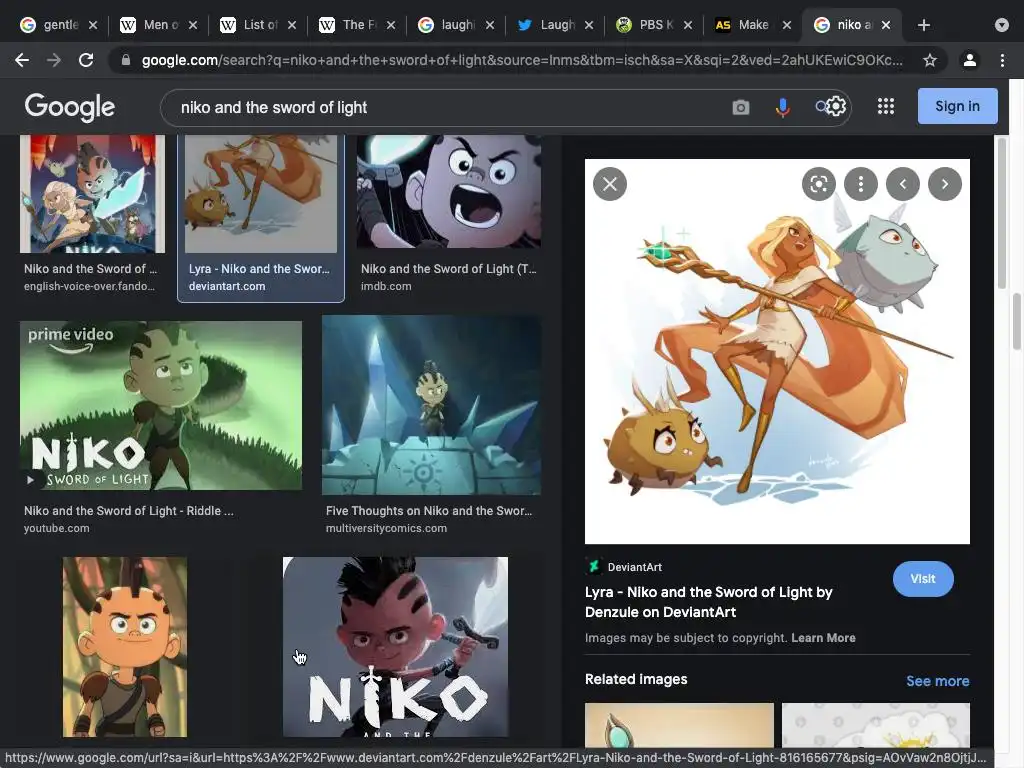Click the page vertical scrollbar thumb
Image resolution: width=1024 pixels, height=768 pixels.
click(x=1017, y=322)
